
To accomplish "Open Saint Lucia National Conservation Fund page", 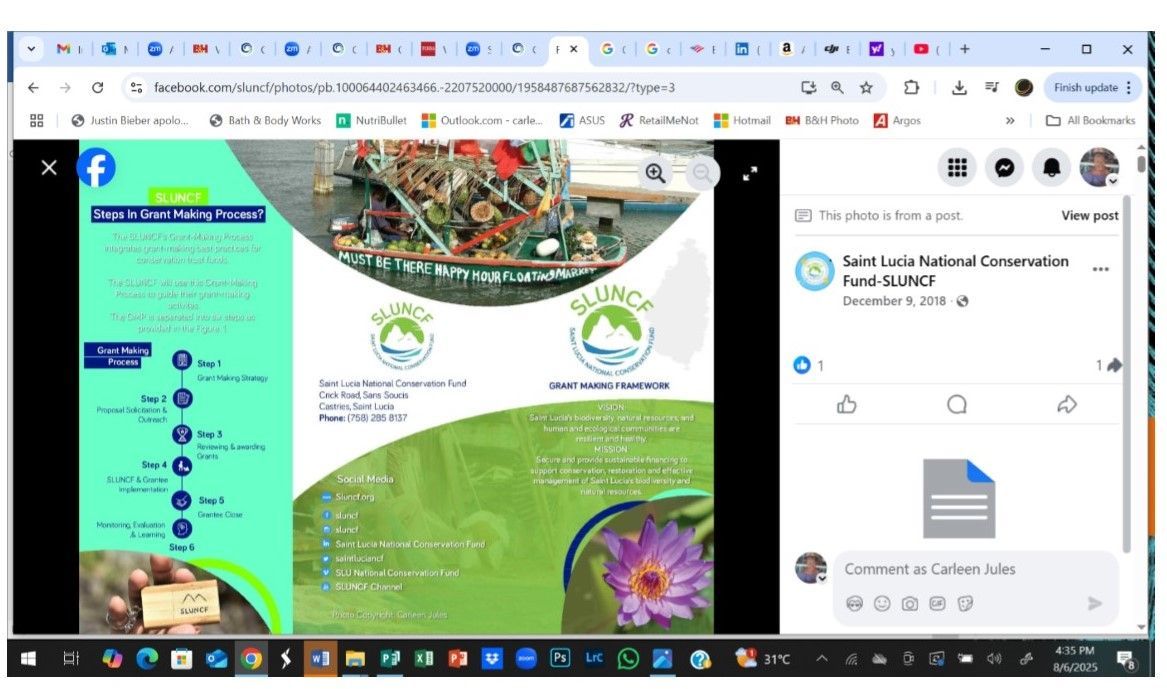I will pyautogui.click(x=955, y=271).
